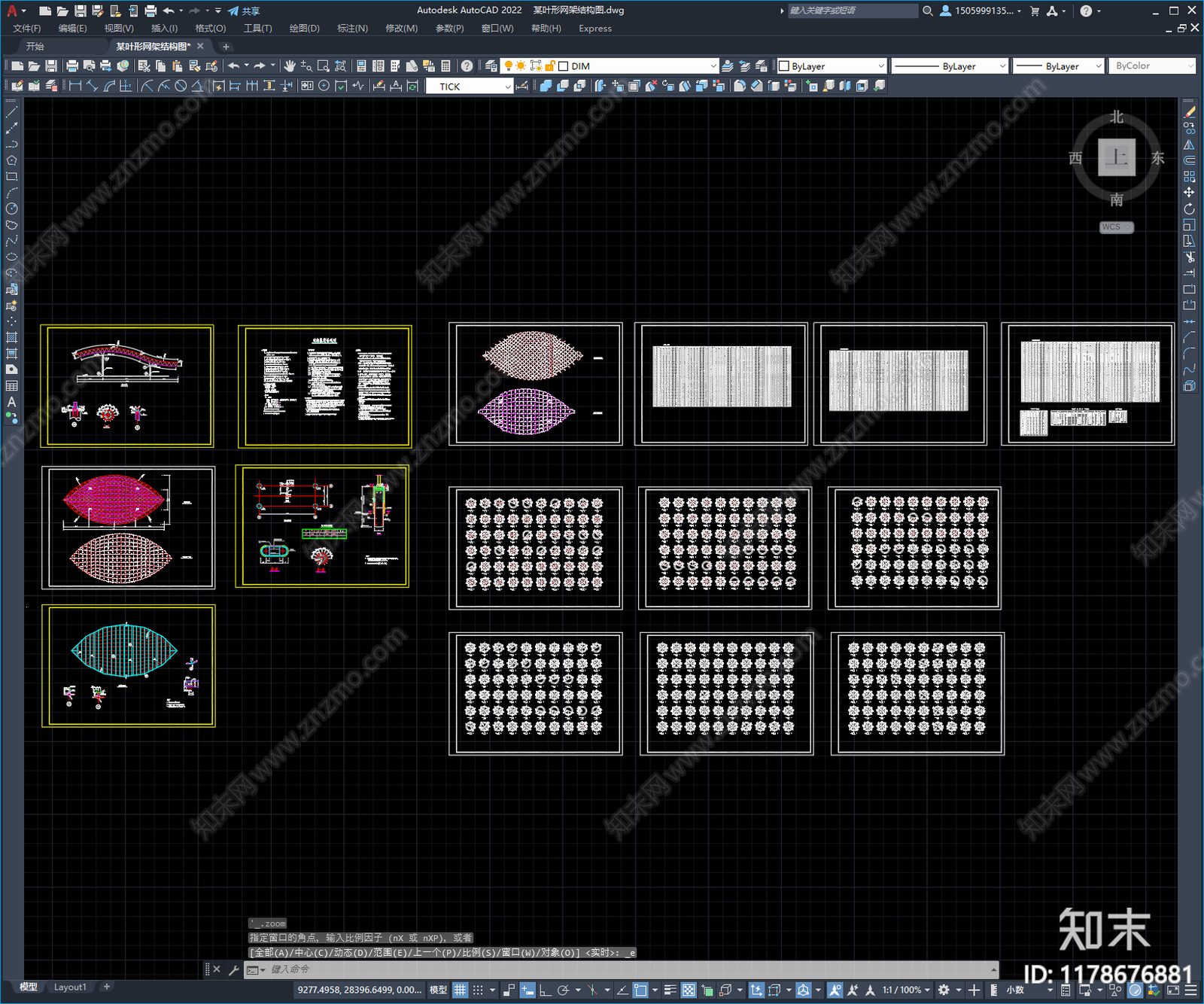Open the 绘图(D) menu
This screenshot has height=1004, width=1204.
pyautogui.click(x=304, y=29)
